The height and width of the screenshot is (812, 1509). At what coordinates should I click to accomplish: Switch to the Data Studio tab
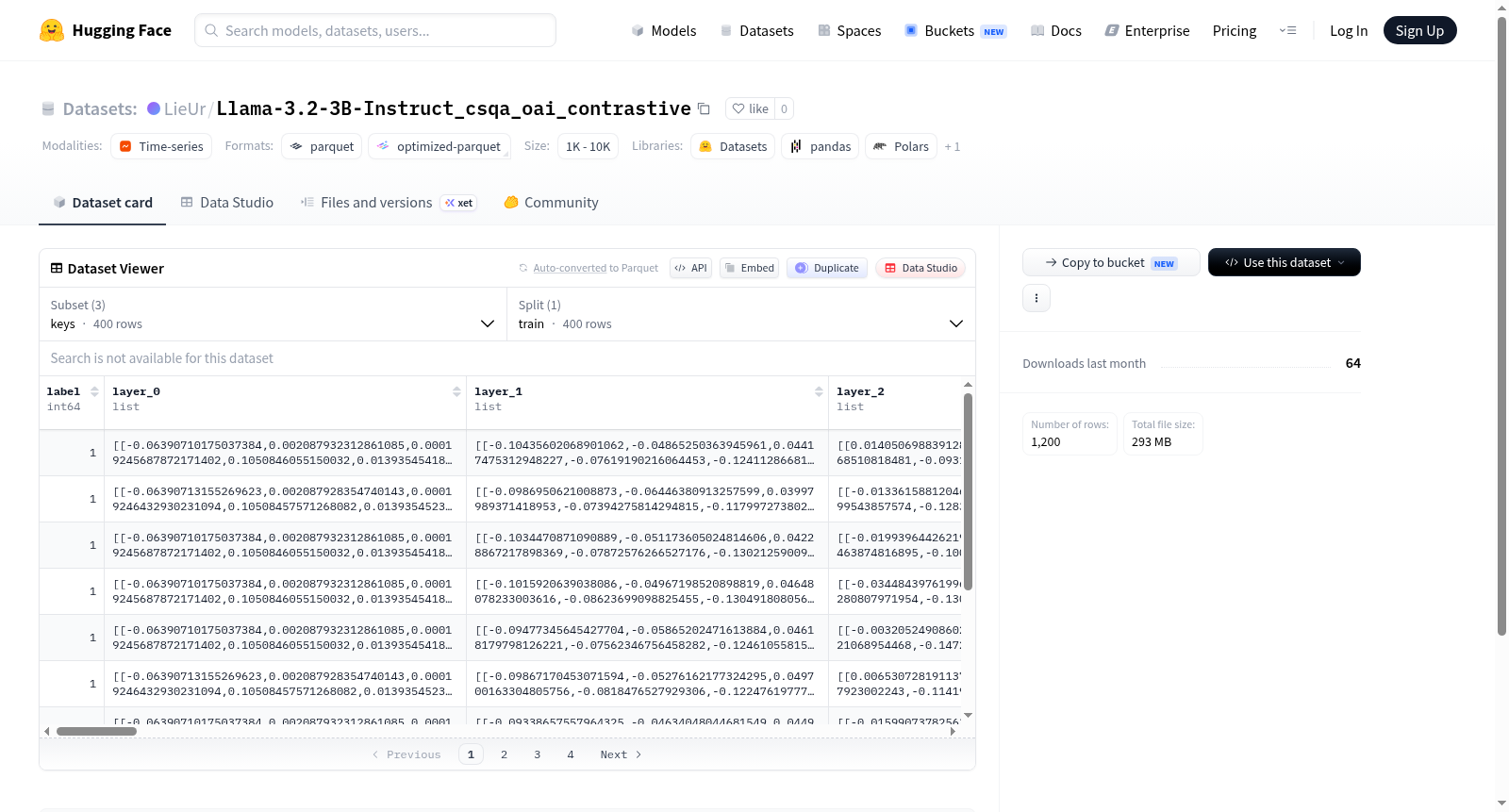pos(227,203)
